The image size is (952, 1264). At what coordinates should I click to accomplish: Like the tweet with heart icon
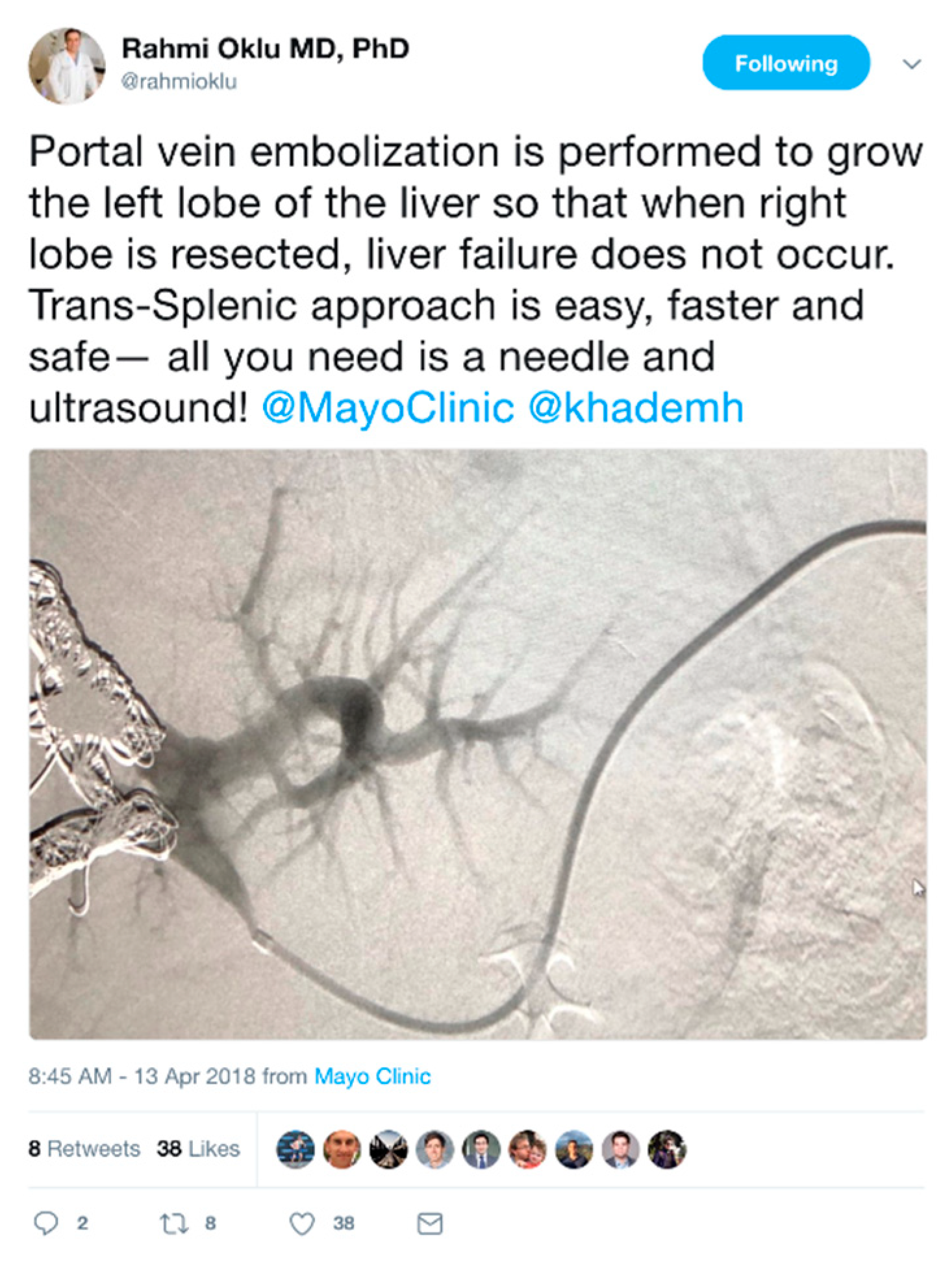coord(302,1224)
